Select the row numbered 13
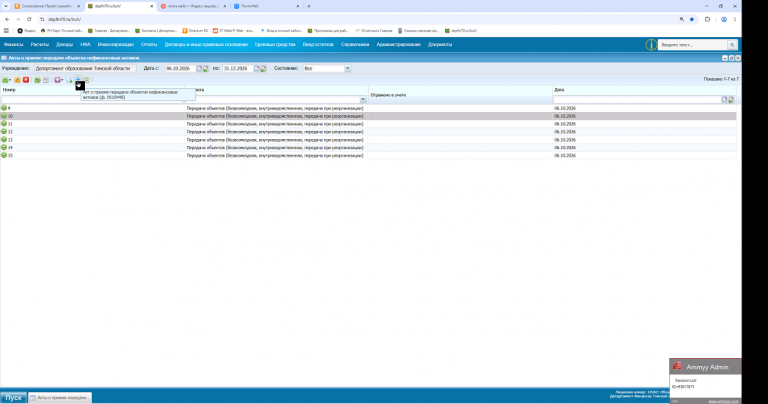The width and height of the screenshot is (768, 404). click(x=368, y=140)
